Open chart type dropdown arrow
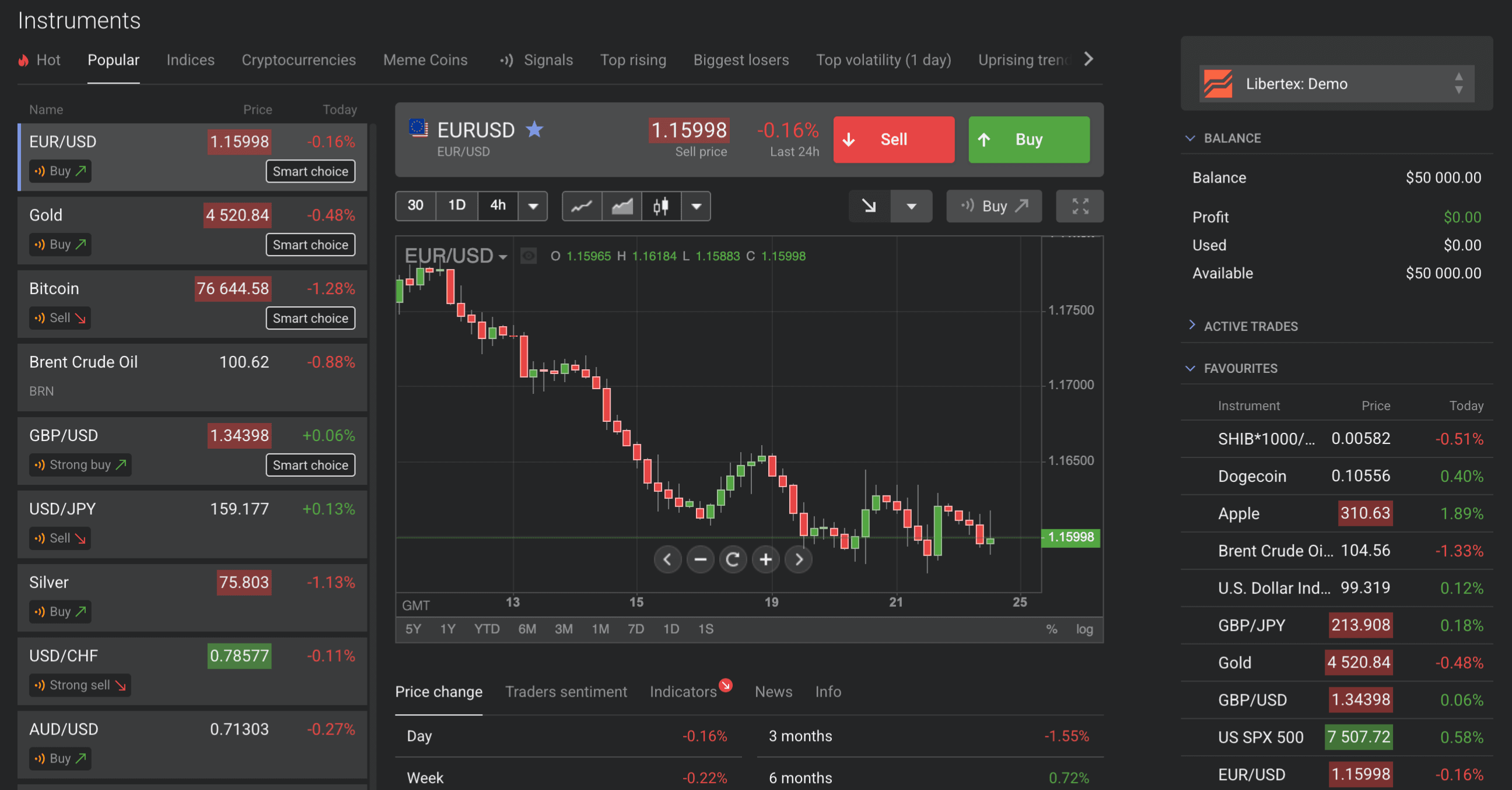Image resolution: width=1512 pixels, height=790 pixels. click(696, 206)
